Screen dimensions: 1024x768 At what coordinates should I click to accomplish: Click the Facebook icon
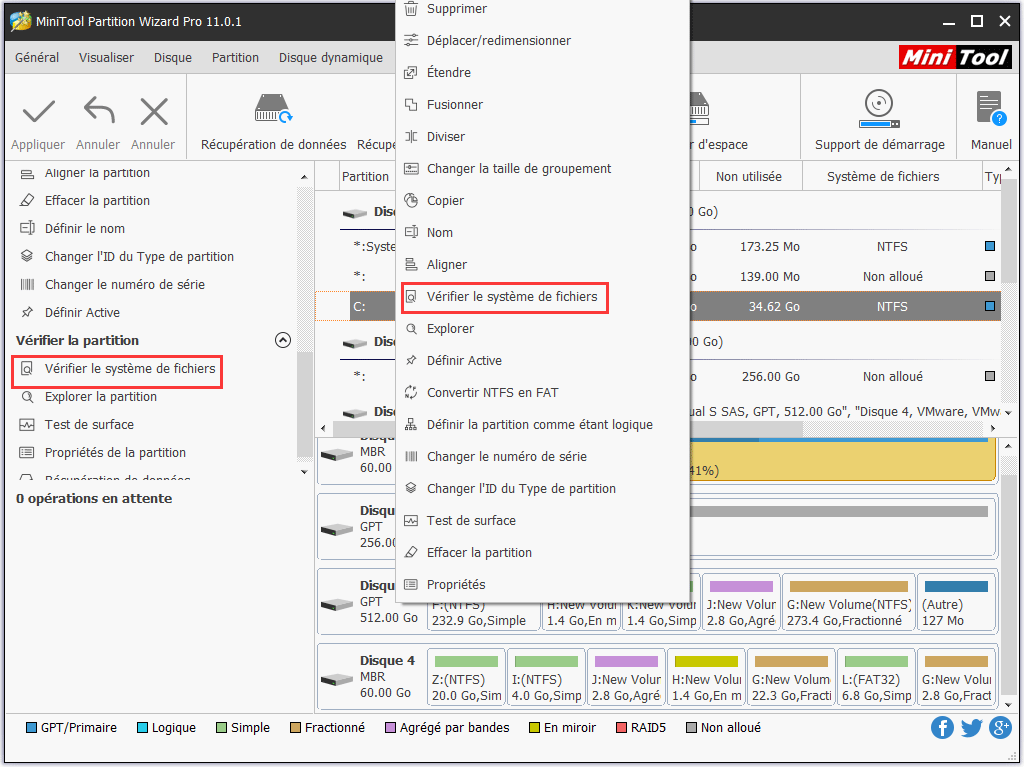[x=942, y=728]
